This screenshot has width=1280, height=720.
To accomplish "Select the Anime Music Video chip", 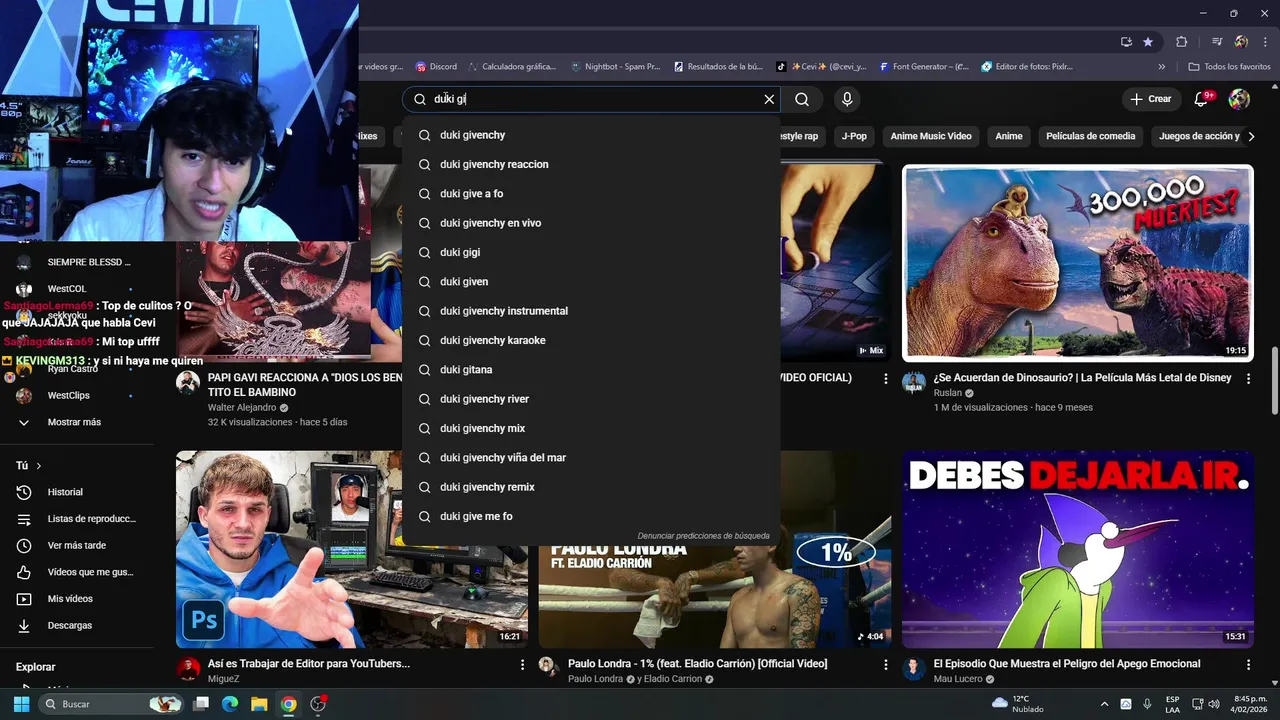I will click(931, 136).
